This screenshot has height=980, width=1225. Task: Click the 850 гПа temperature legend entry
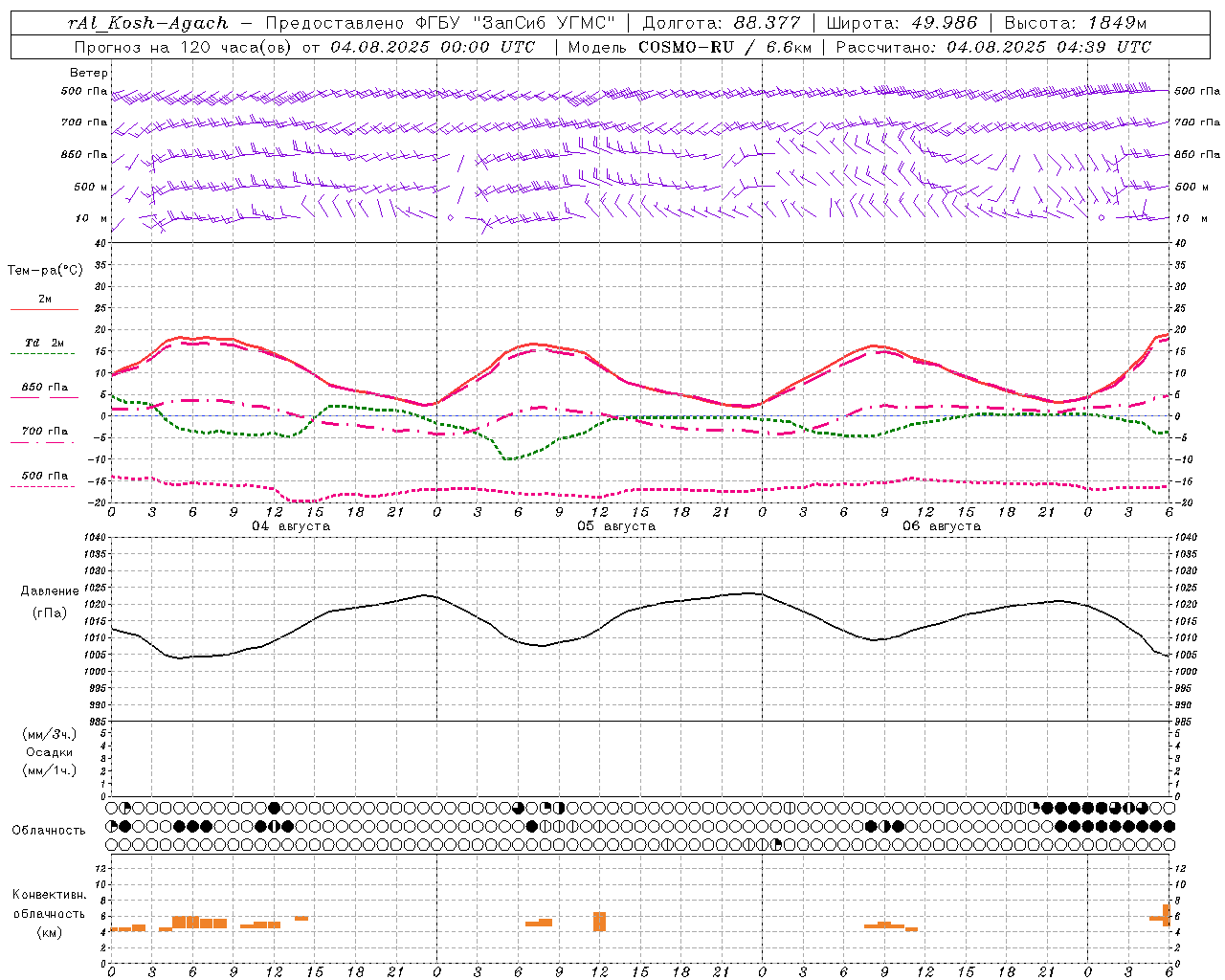(x=45, y=388)
